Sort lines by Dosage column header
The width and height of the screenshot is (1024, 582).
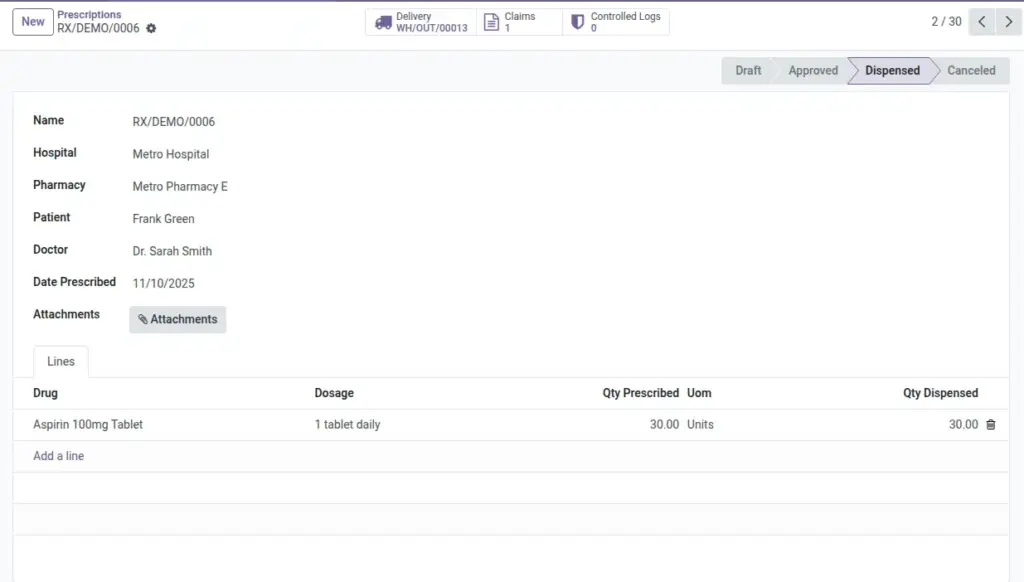tap(334, 393)
